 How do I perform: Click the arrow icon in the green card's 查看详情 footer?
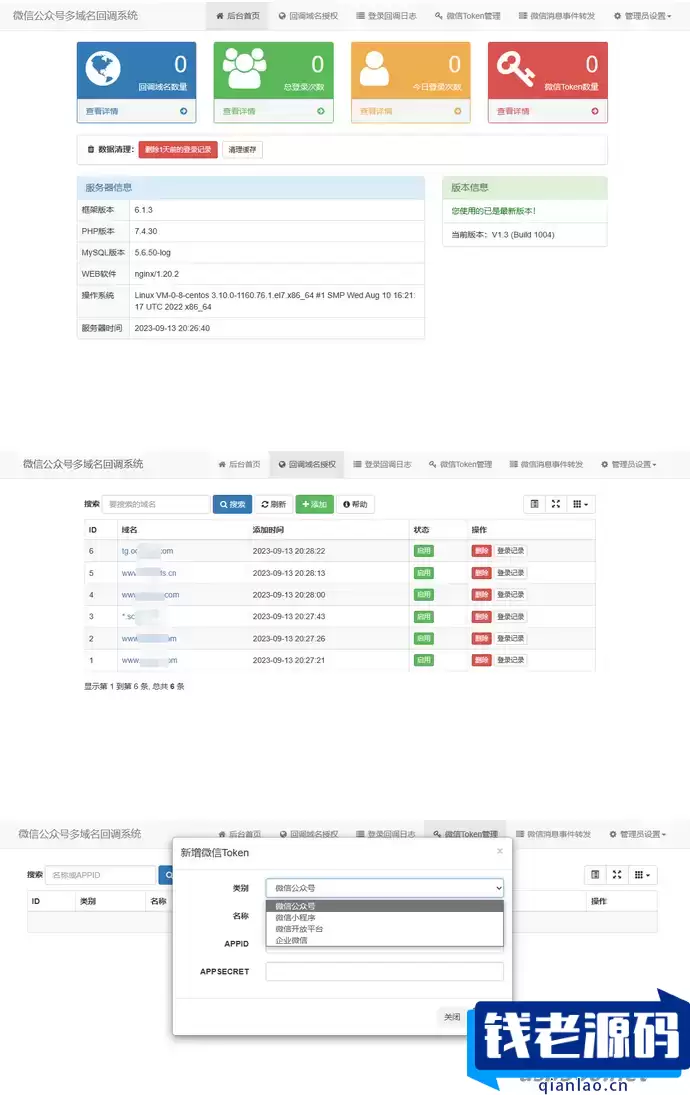(321, 111)
